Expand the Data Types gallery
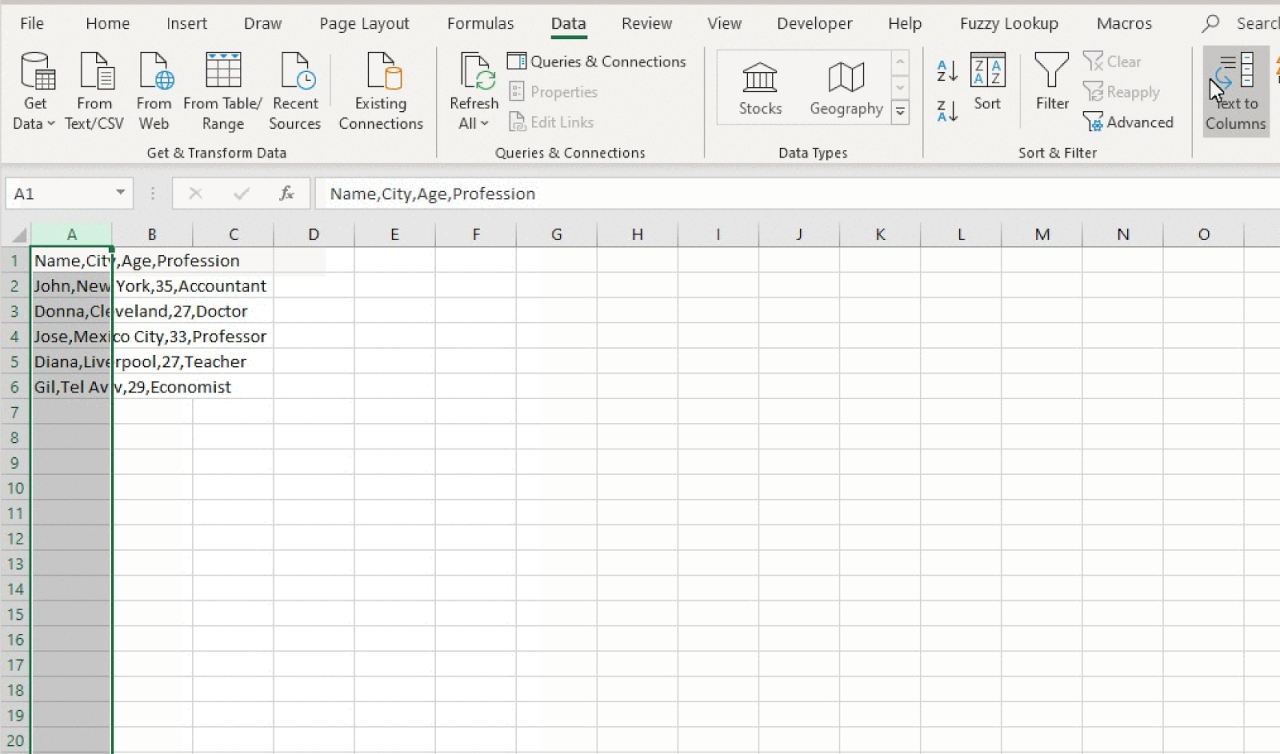Screen dimensions: 1280x754 coord(899,111)
